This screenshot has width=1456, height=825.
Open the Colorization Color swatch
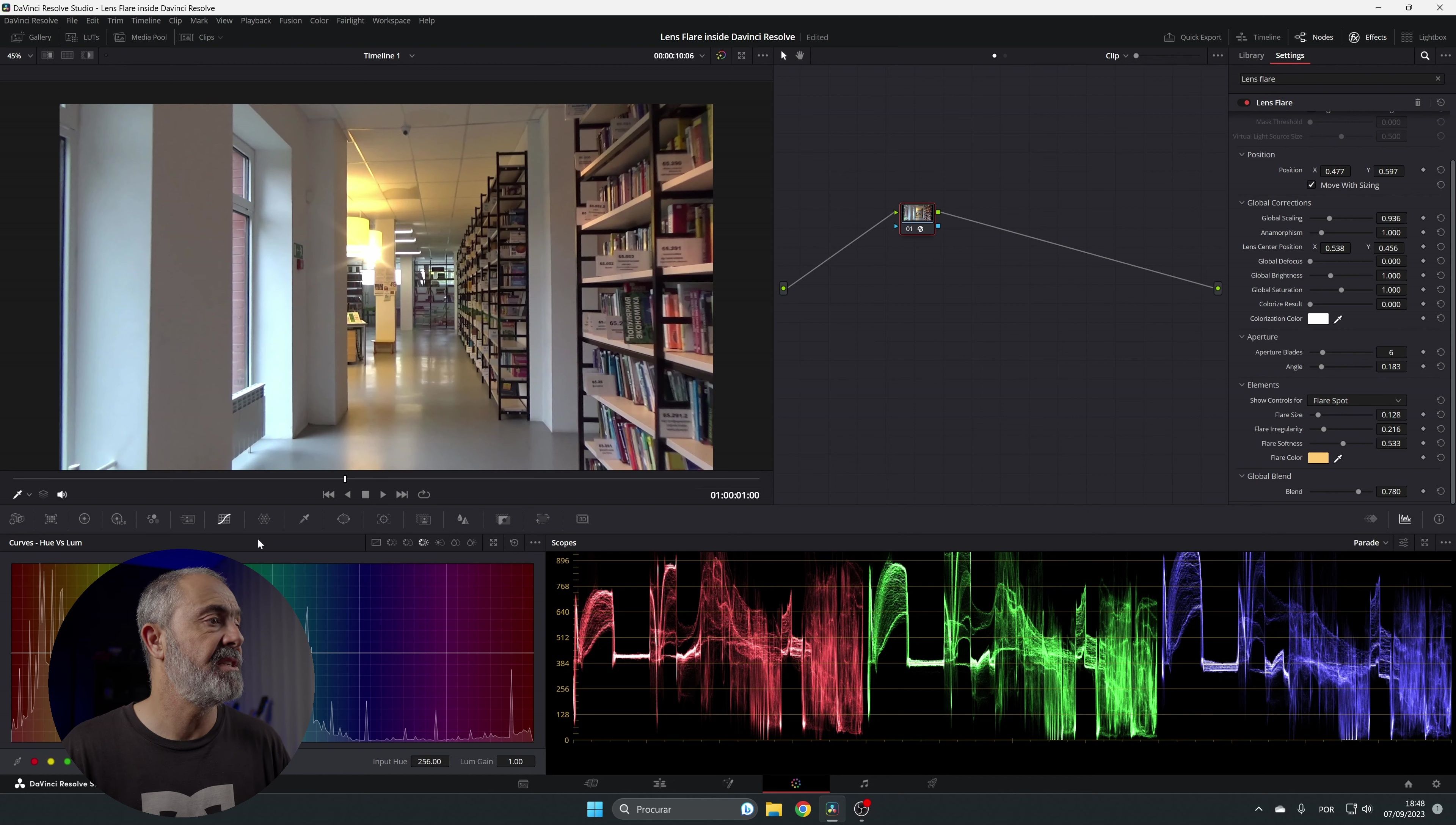pos(1318,319)
